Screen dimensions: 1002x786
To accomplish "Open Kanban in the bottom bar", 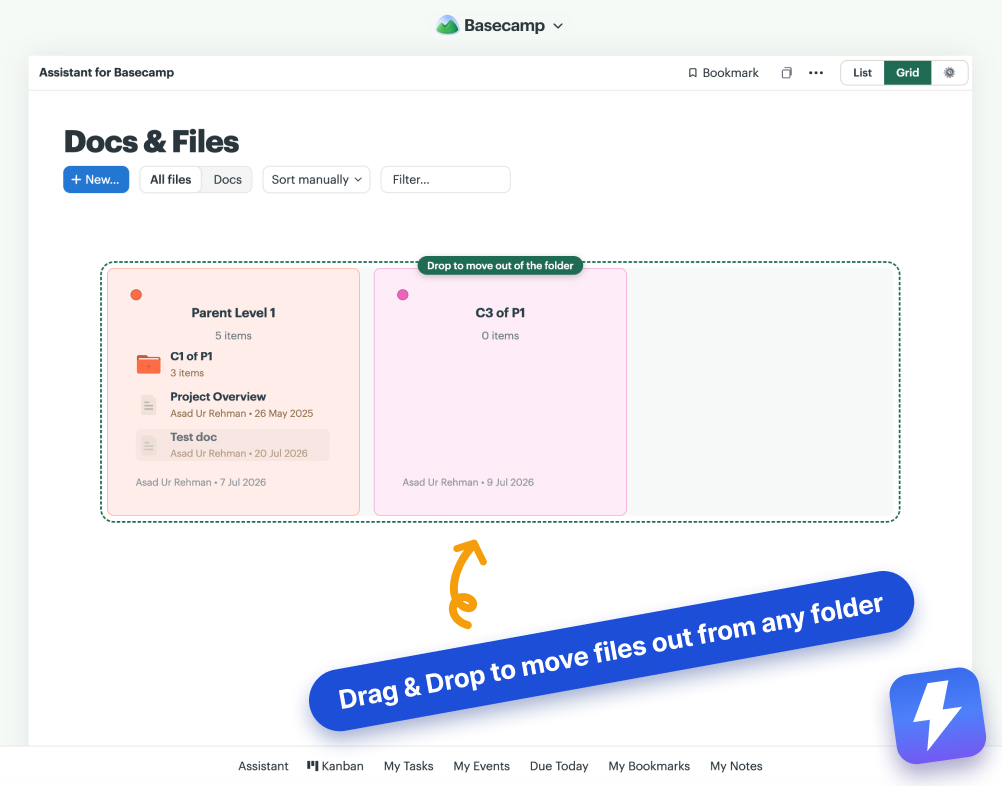I will coord(335,766).
